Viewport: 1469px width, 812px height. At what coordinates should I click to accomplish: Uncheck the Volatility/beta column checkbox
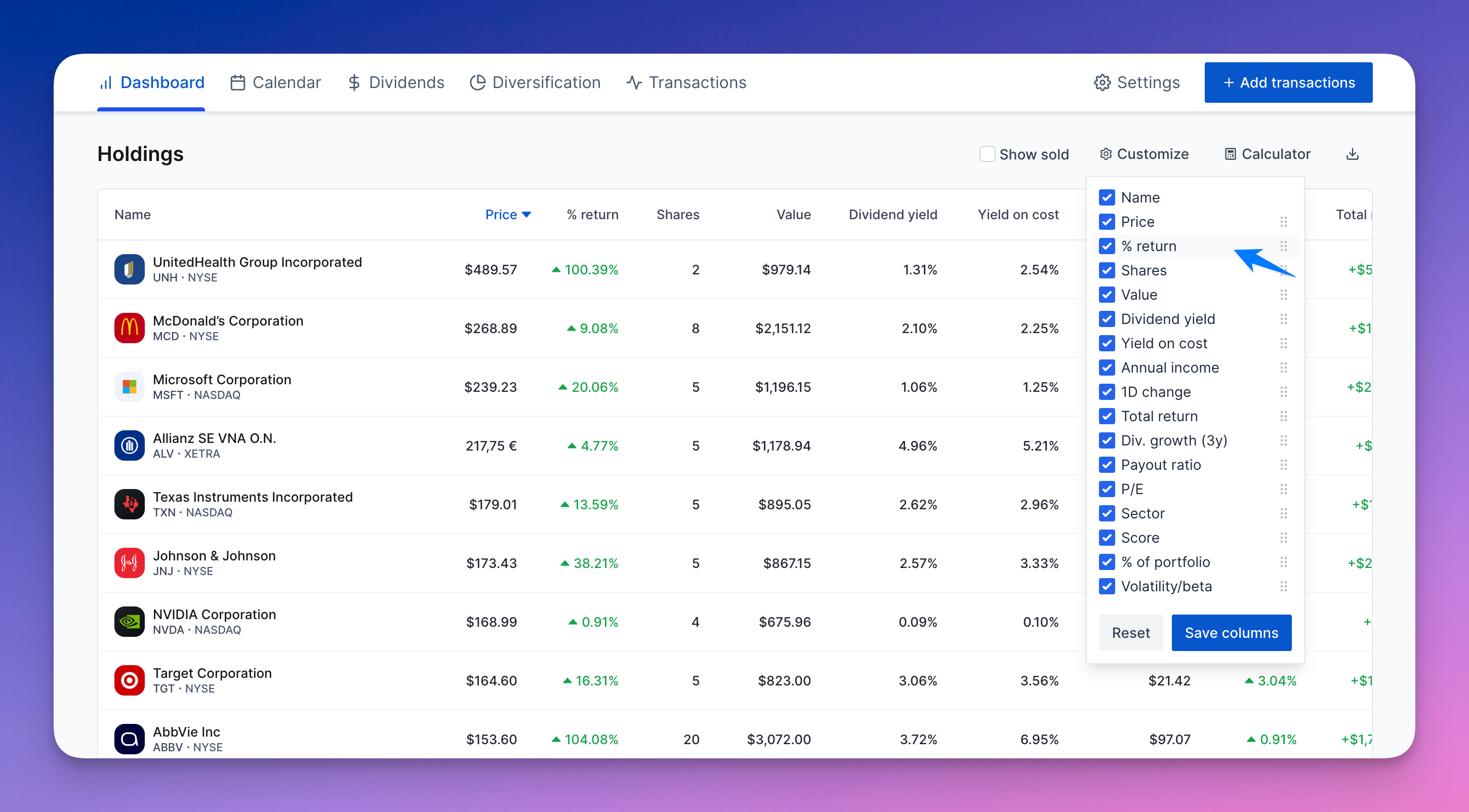click(1107, 586)
